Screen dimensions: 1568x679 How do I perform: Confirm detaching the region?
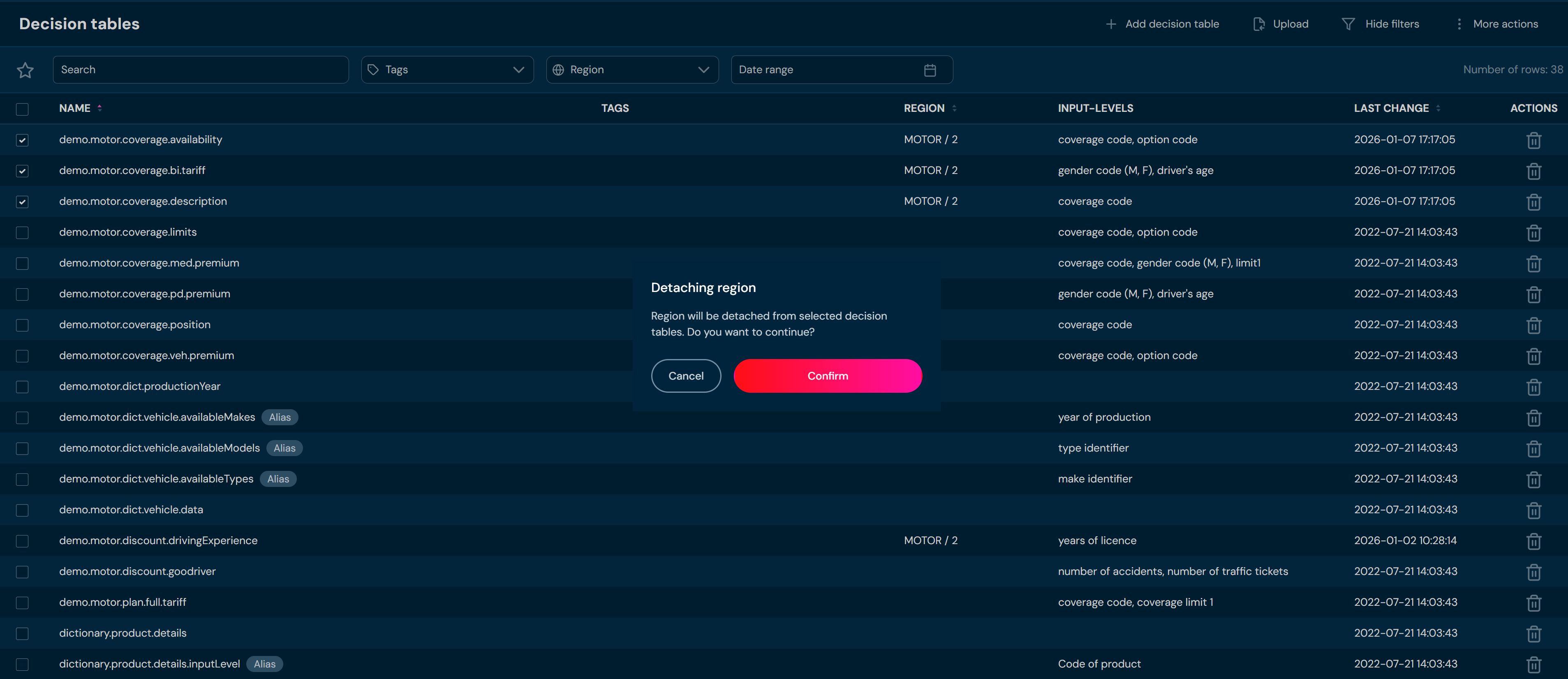pos(827,376)
